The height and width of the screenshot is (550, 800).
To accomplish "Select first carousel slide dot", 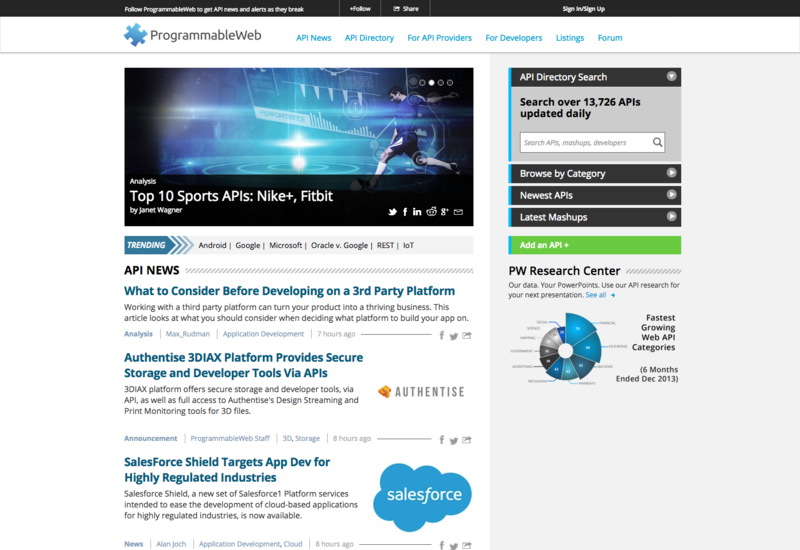I will tap(422, 83).
